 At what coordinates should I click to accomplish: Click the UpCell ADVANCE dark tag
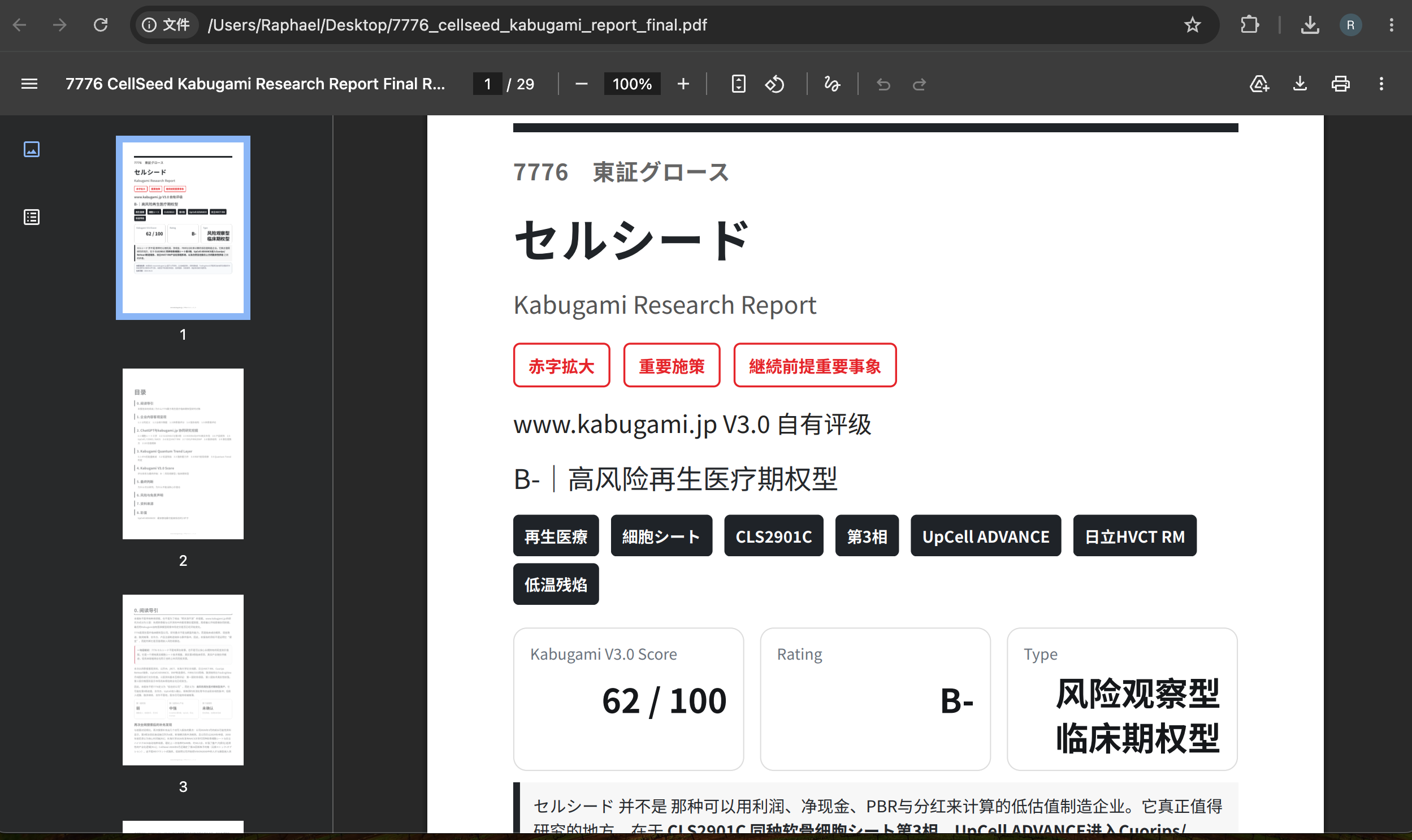point(986,536)
